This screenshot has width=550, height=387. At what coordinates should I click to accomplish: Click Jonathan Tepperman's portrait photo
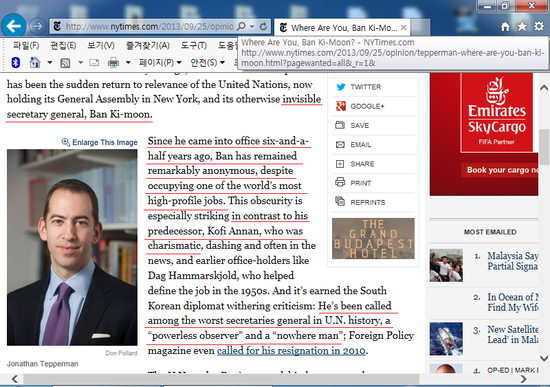pyautogui.click(x=72, y=247)
